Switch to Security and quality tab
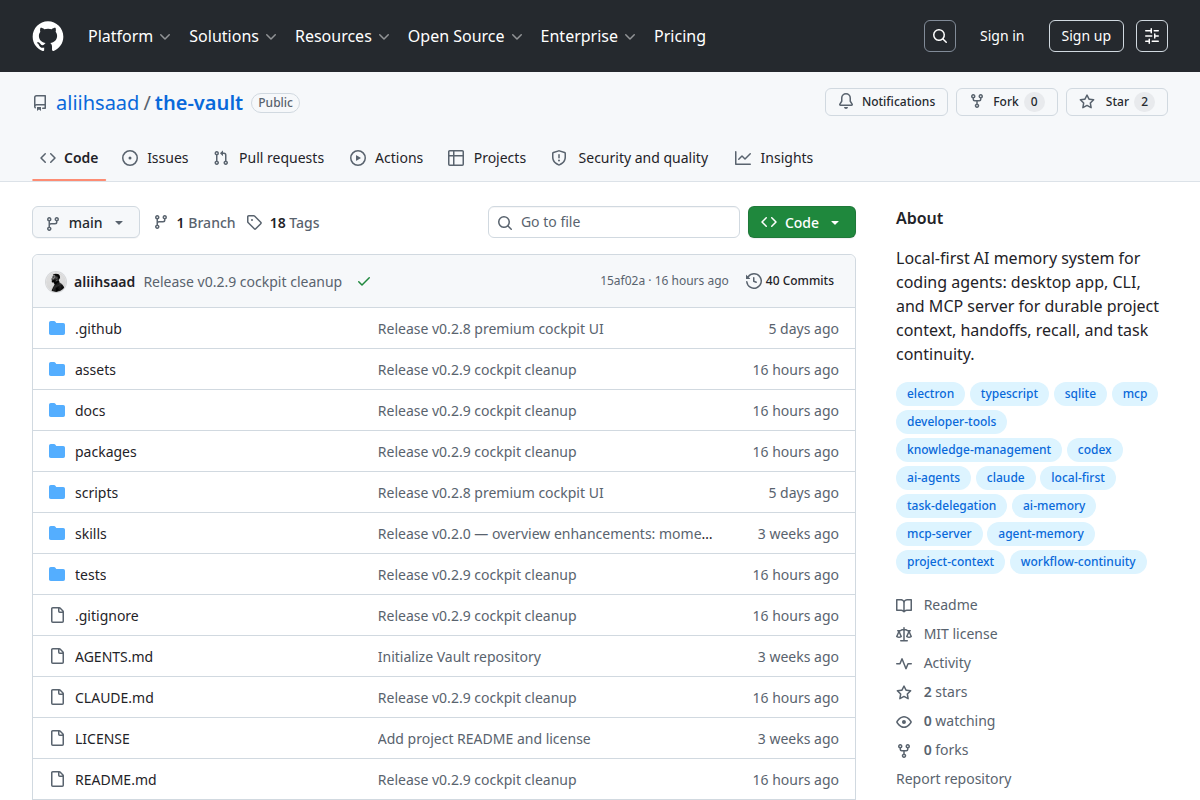Viewport: 1200px width, 800px height. [630, 158]
